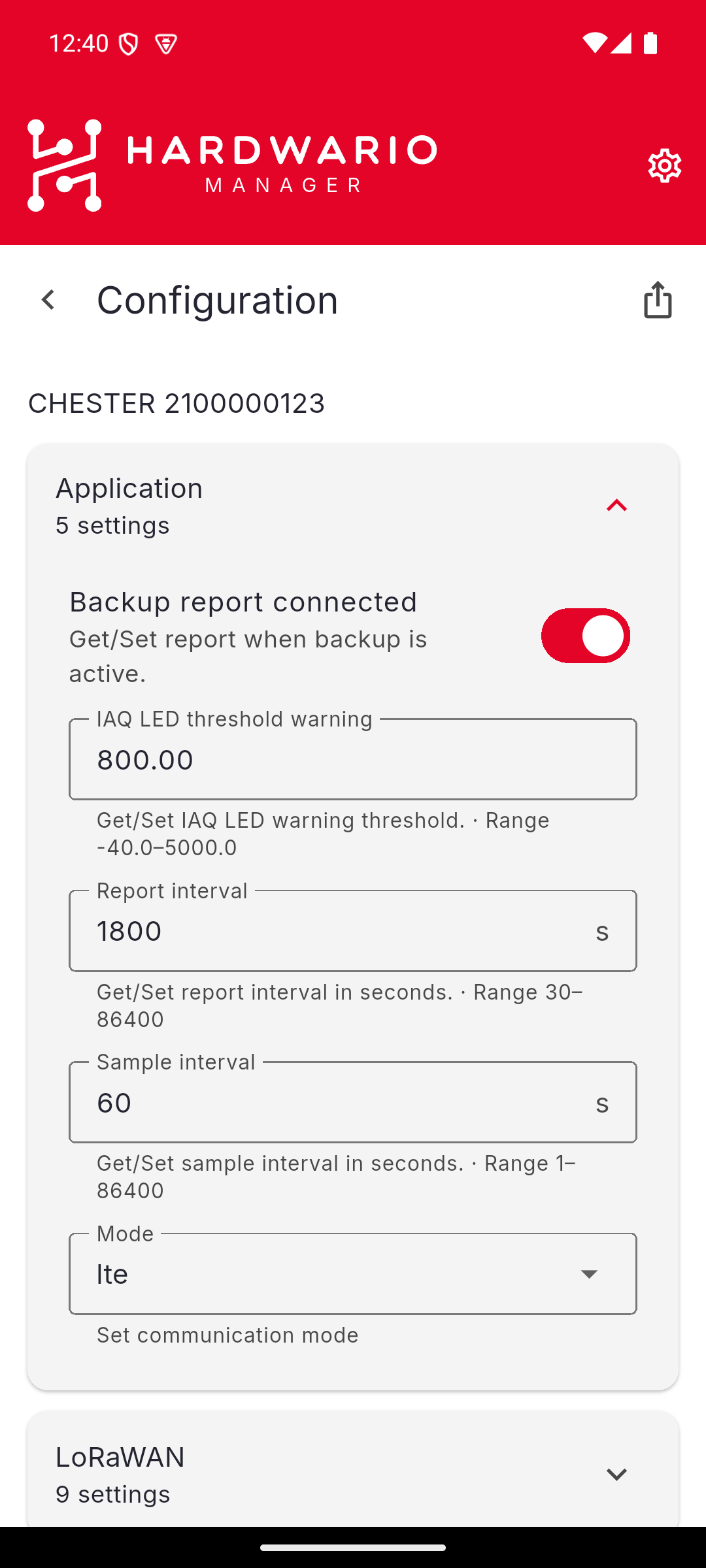Tap the battery icon in the status bar

(x=650, y=43)
